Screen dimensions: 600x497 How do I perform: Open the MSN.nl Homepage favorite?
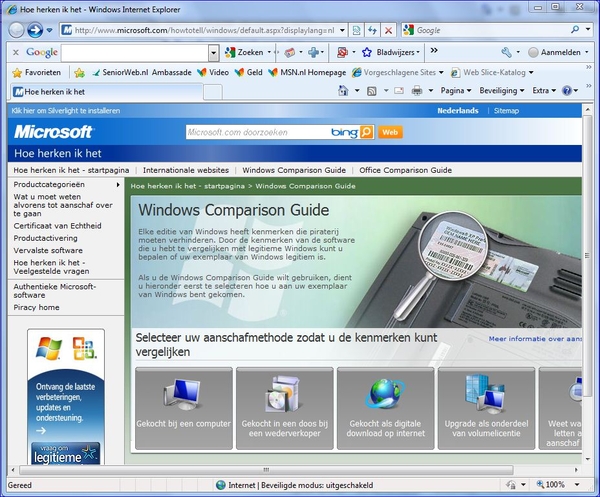click(307, 72)
